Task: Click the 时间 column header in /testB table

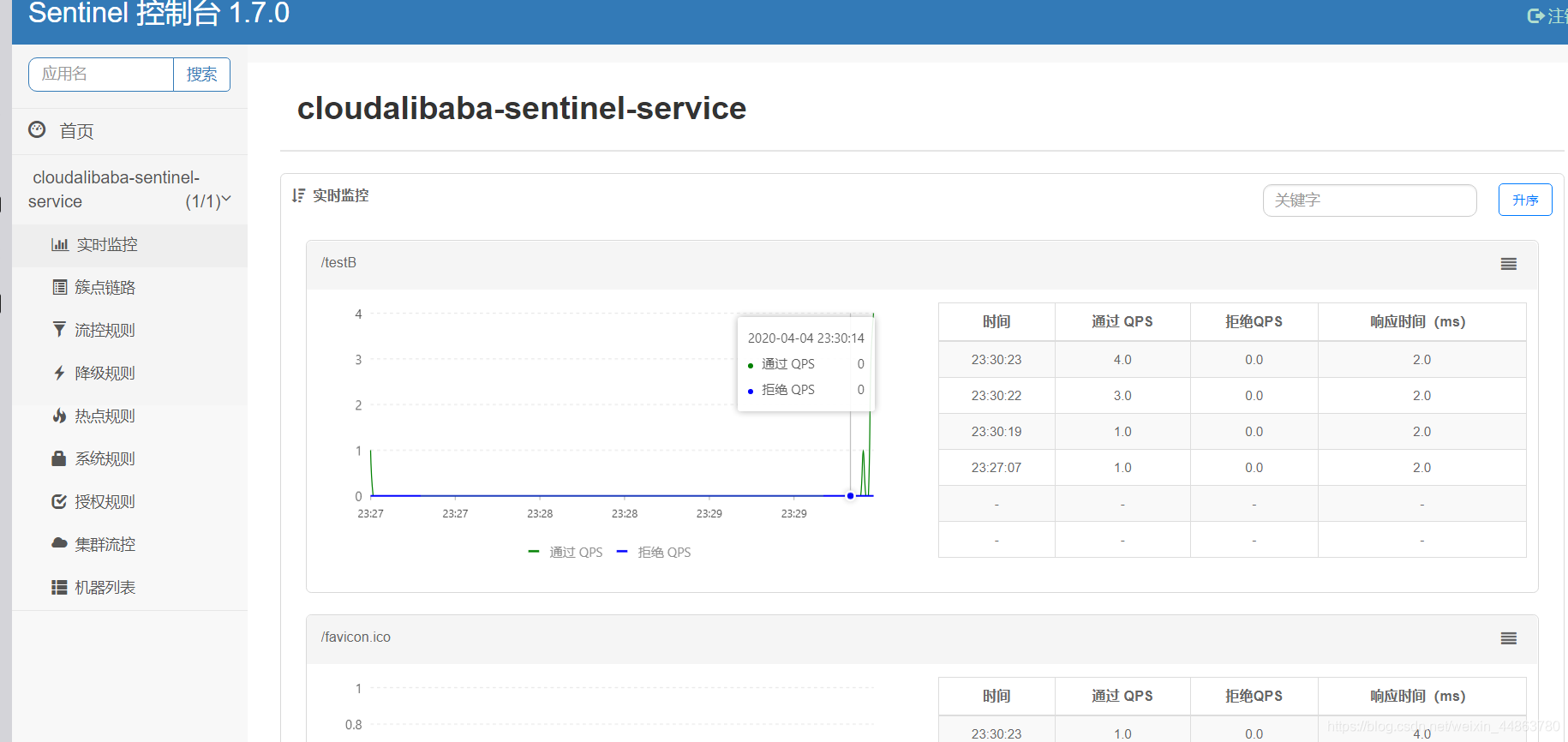Action: point(996,322)
